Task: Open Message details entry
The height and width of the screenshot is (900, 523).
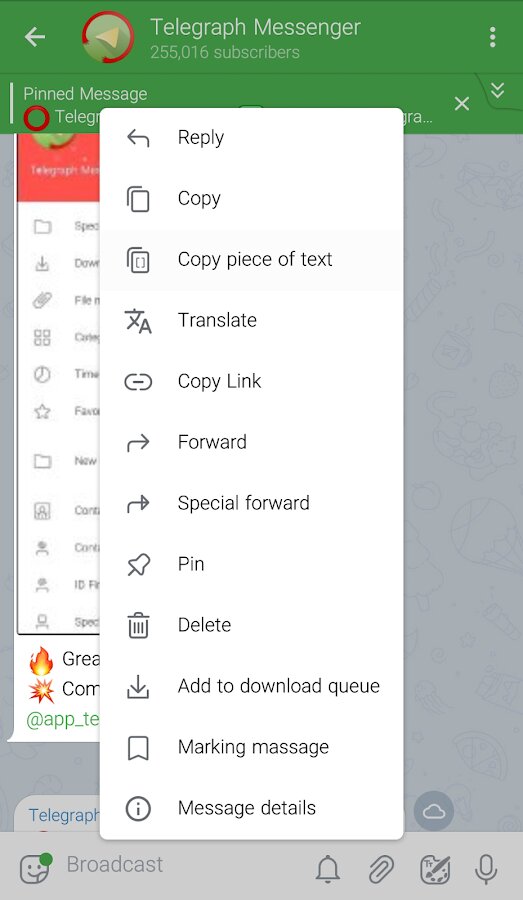Action: click(x=251, y=808)
